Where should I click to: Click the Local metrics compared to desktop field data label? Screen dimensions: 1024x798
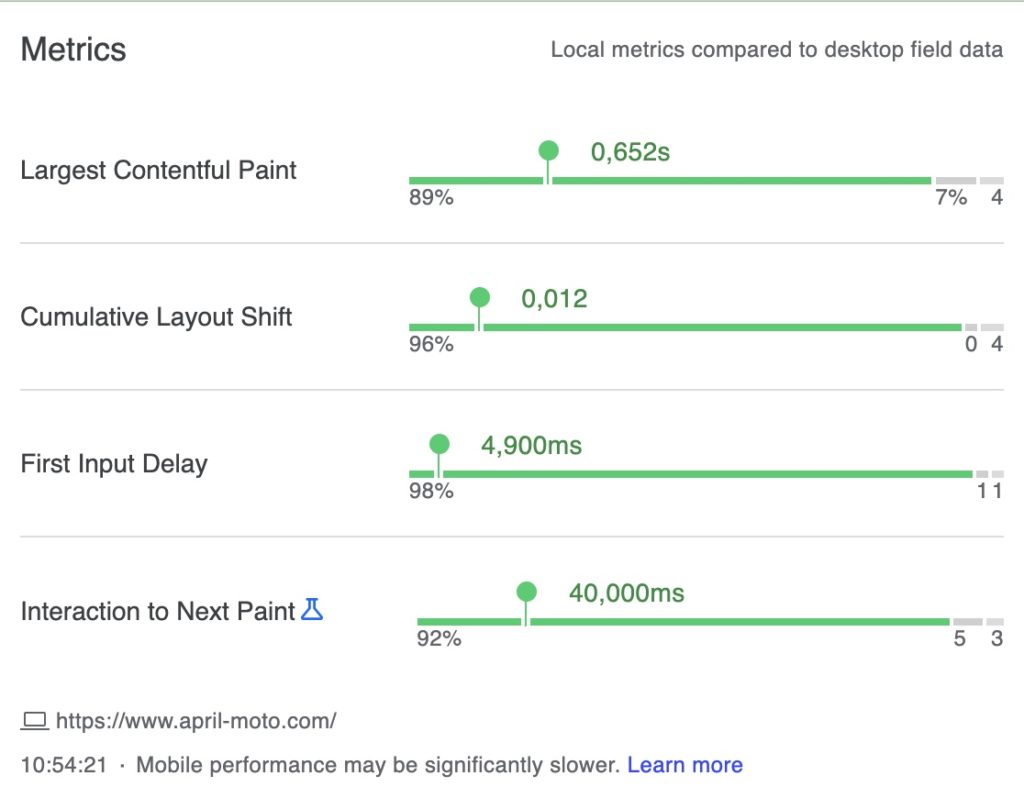click(x=775, y=49)
